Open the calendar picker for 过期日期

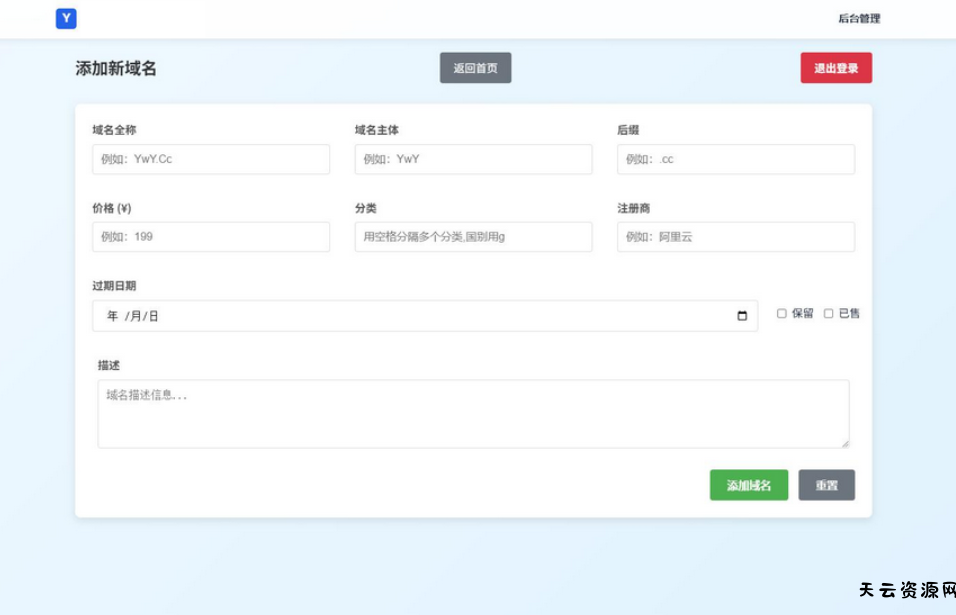tap(742, 316)
